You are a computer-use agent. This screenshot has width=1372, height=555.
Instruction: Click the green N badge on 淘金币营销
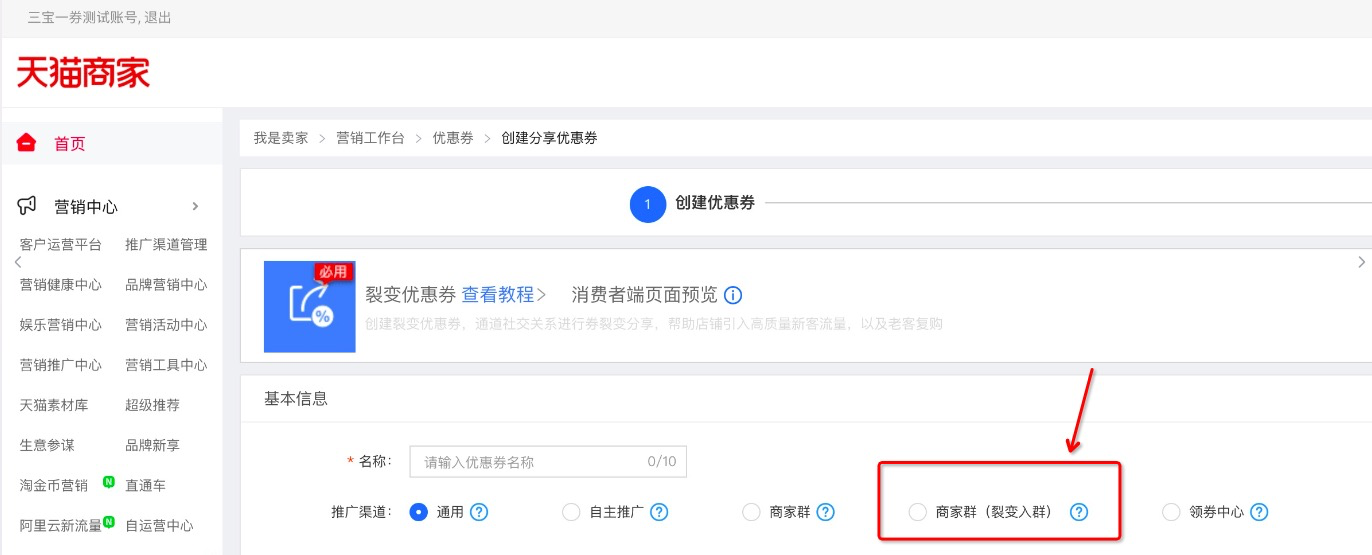pyautogui.click(x=108, y=481)
